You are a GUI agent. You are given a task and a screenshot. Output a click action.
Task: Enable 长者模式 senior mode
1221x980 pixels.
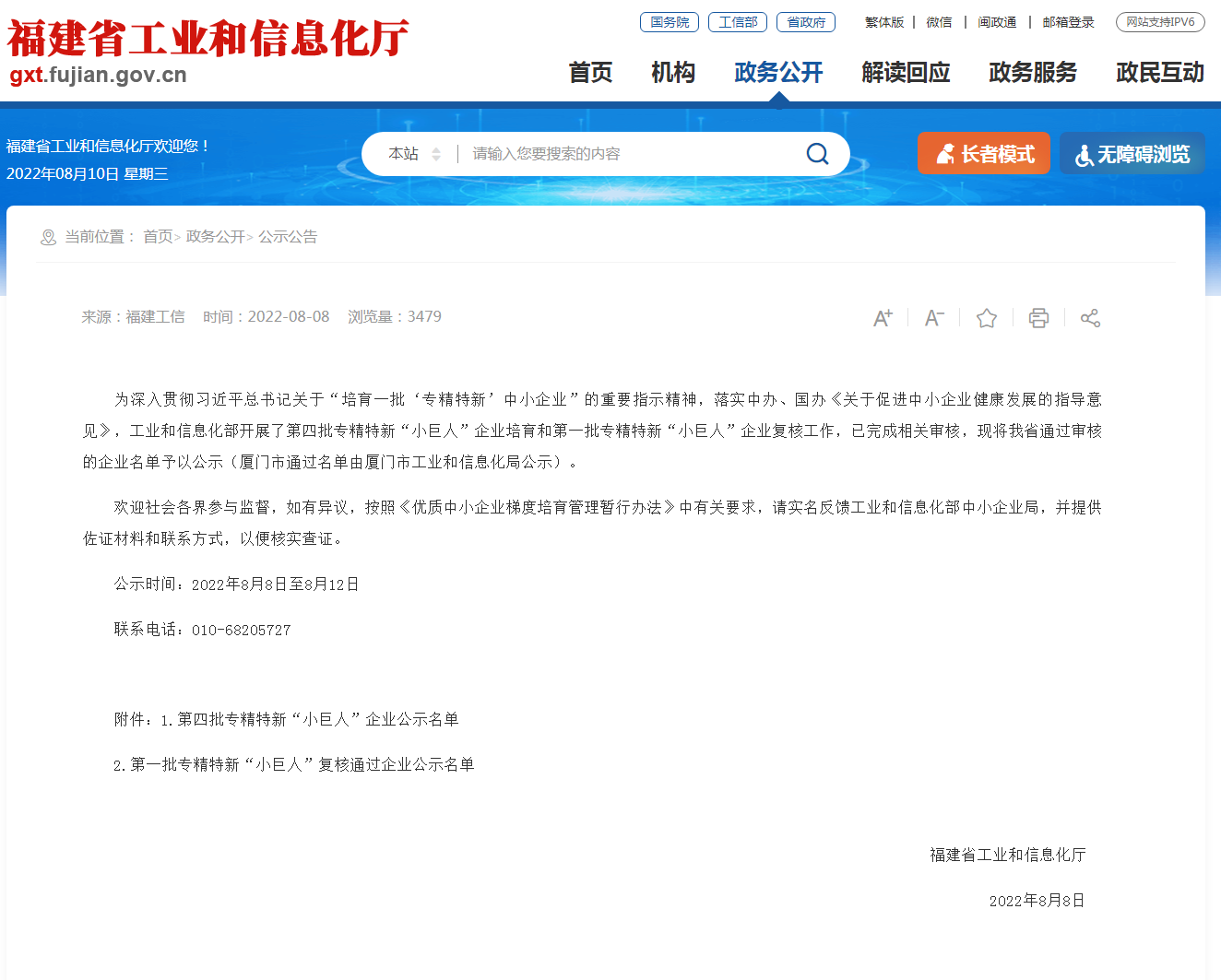point(984,154)
